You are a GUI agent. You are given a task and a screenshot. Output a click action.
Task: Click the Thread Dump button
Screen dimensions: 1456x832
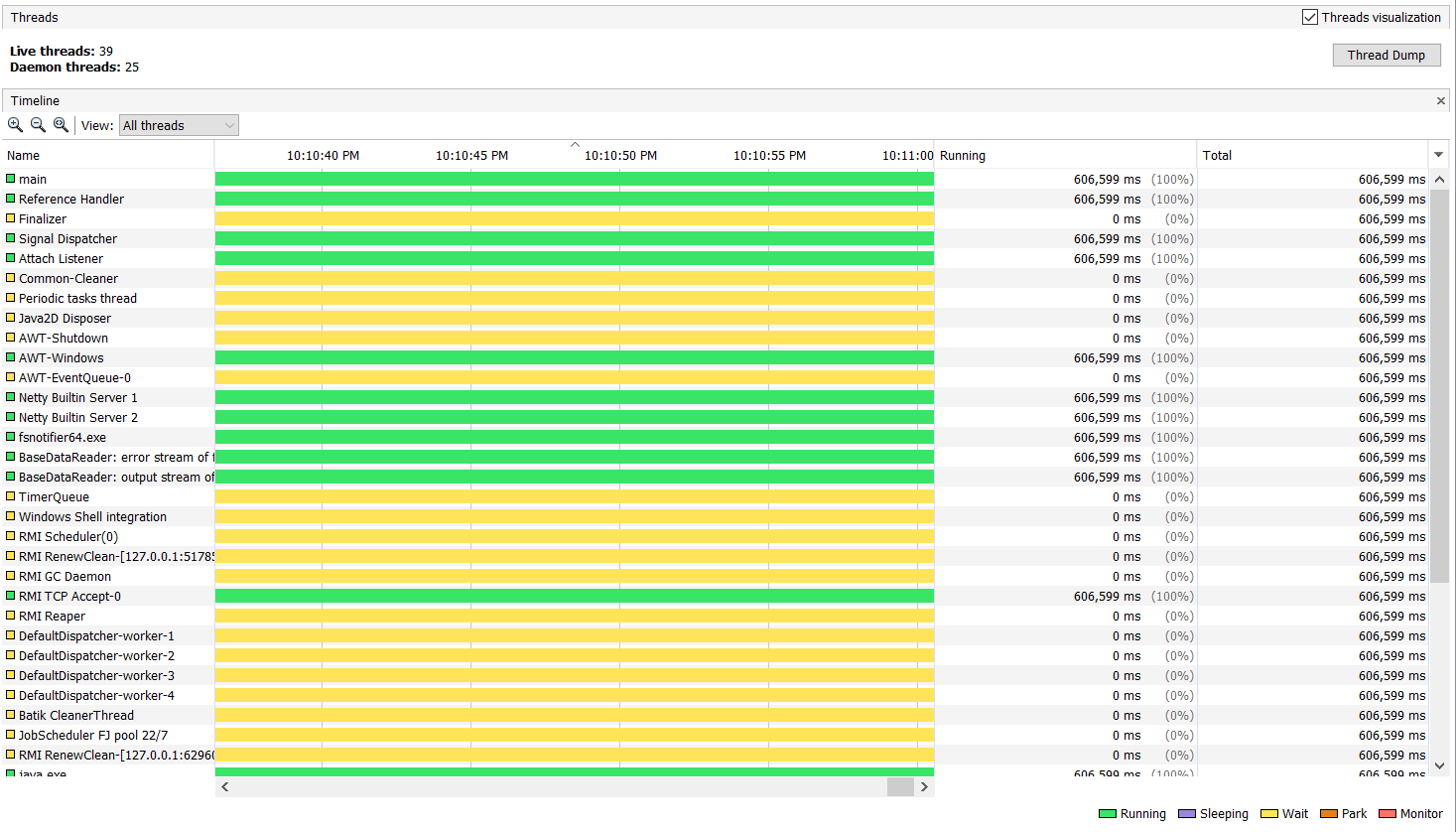[1386, 56]
